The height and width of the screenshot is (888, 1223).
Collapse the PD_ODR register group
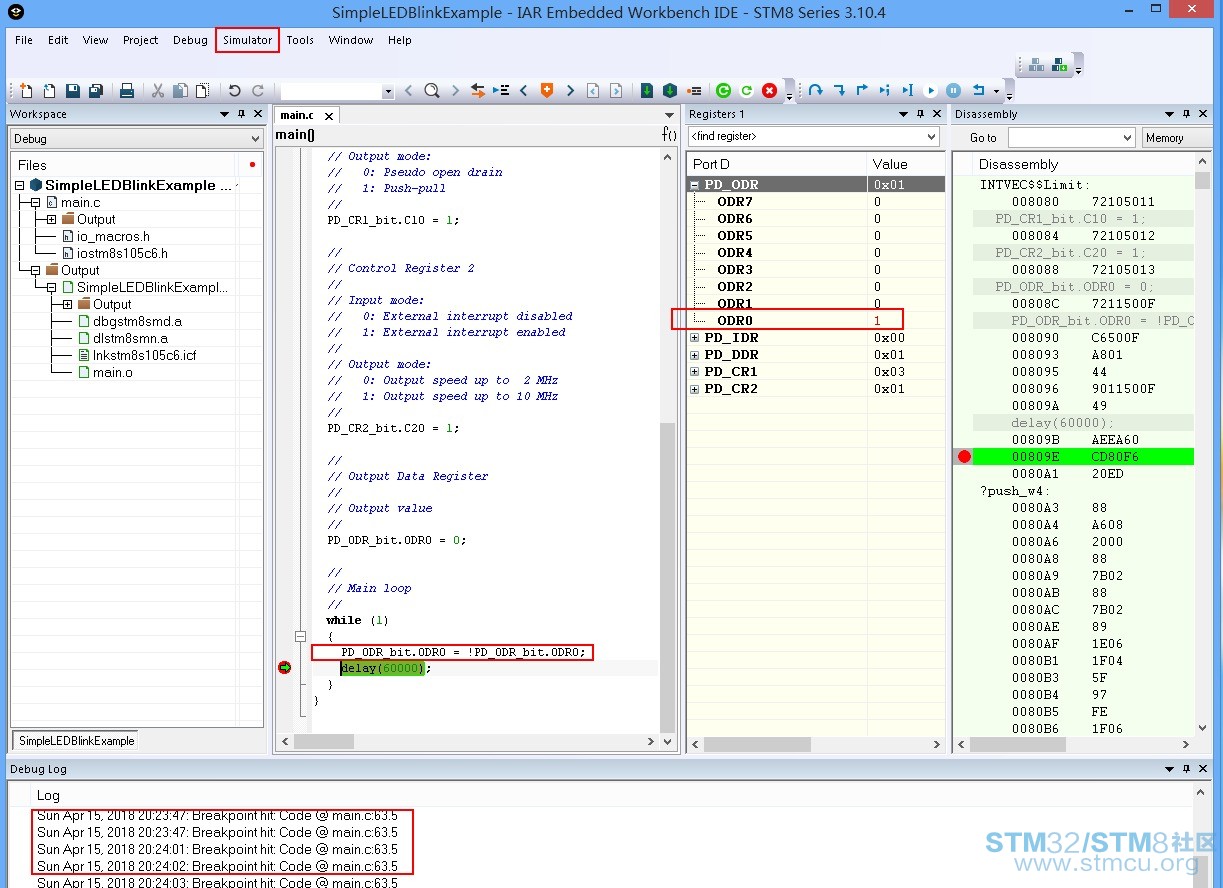point(694,185)
